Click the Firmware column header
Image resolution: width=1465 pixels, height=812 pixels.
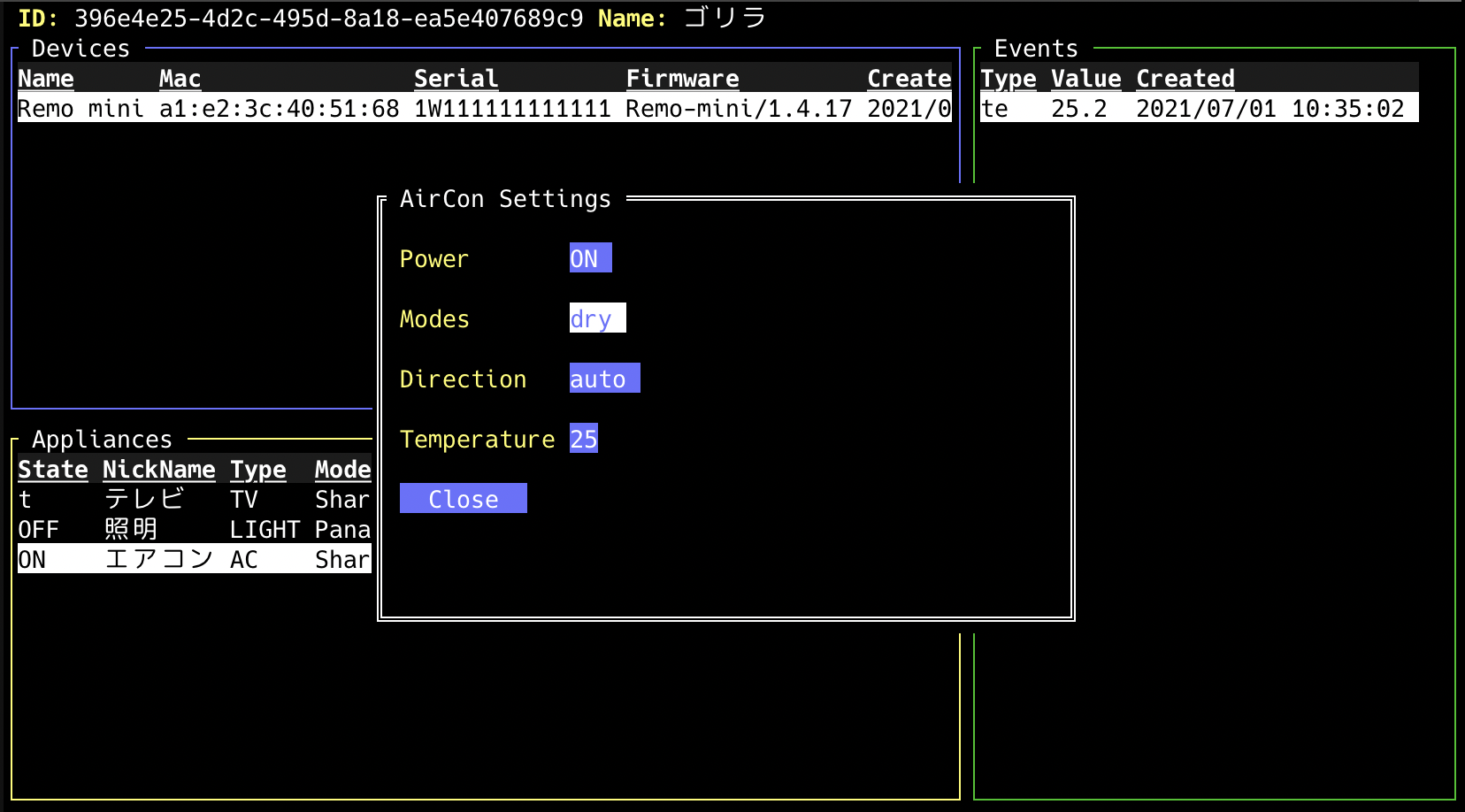point(683,78)
